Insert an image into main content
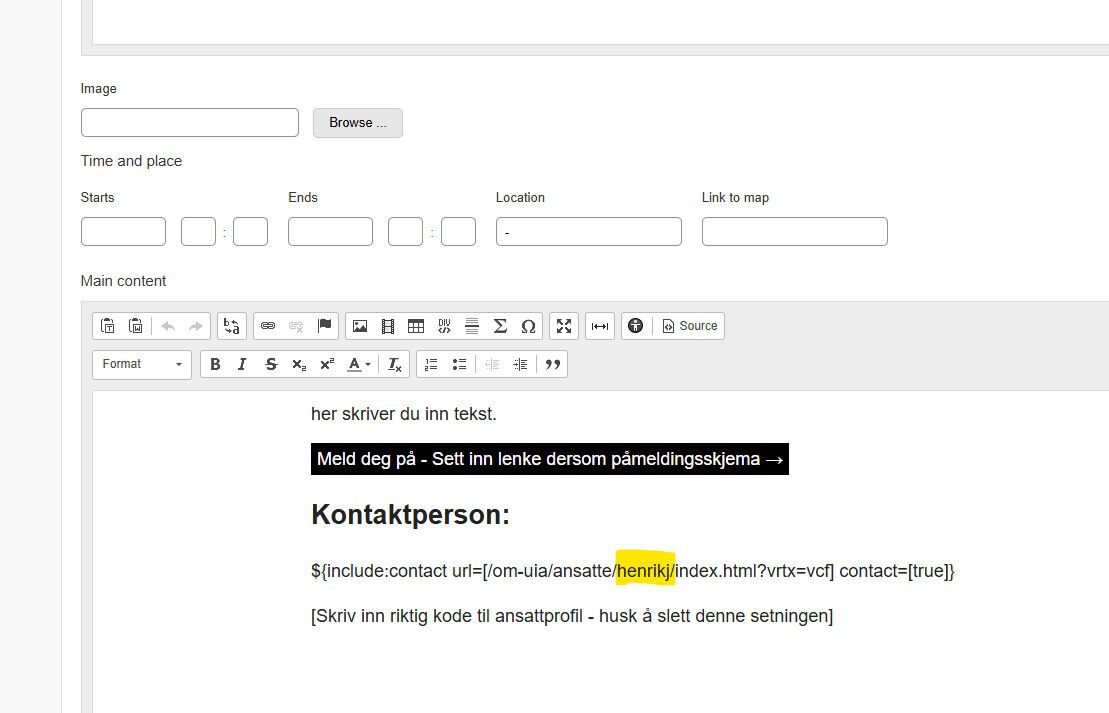 click(360, 326)
